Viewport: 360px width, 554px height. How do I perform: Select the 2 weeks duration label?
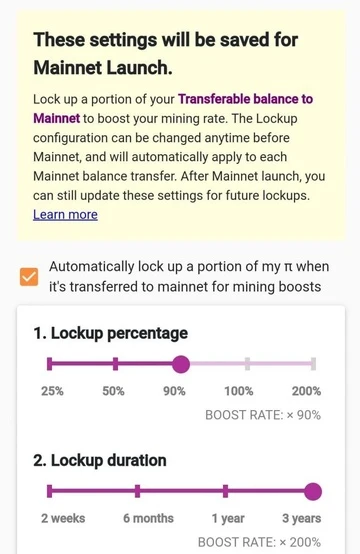coord(63,518)
